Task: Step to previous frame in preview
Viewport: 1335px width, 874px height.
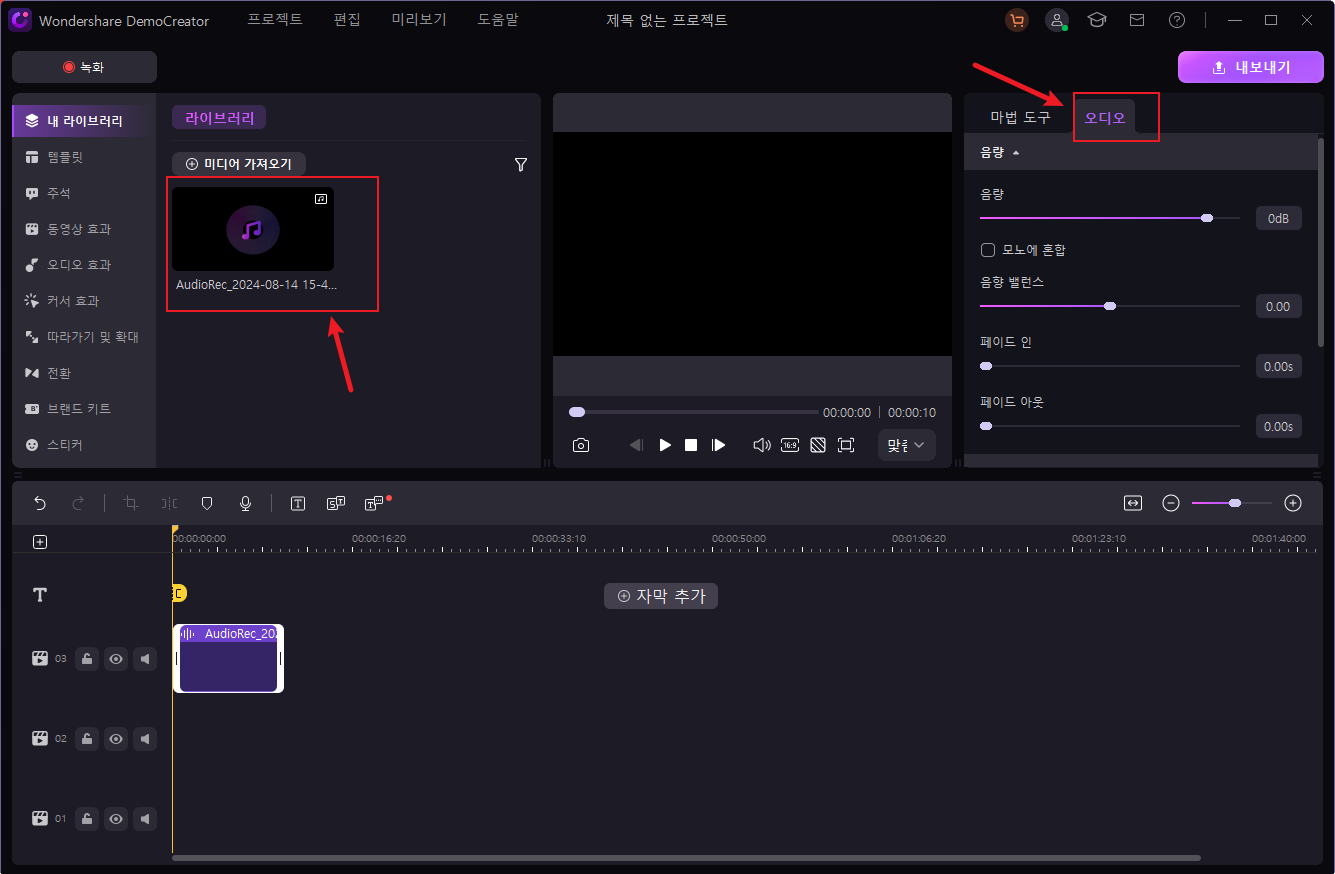Action: [x=636, y=445]
